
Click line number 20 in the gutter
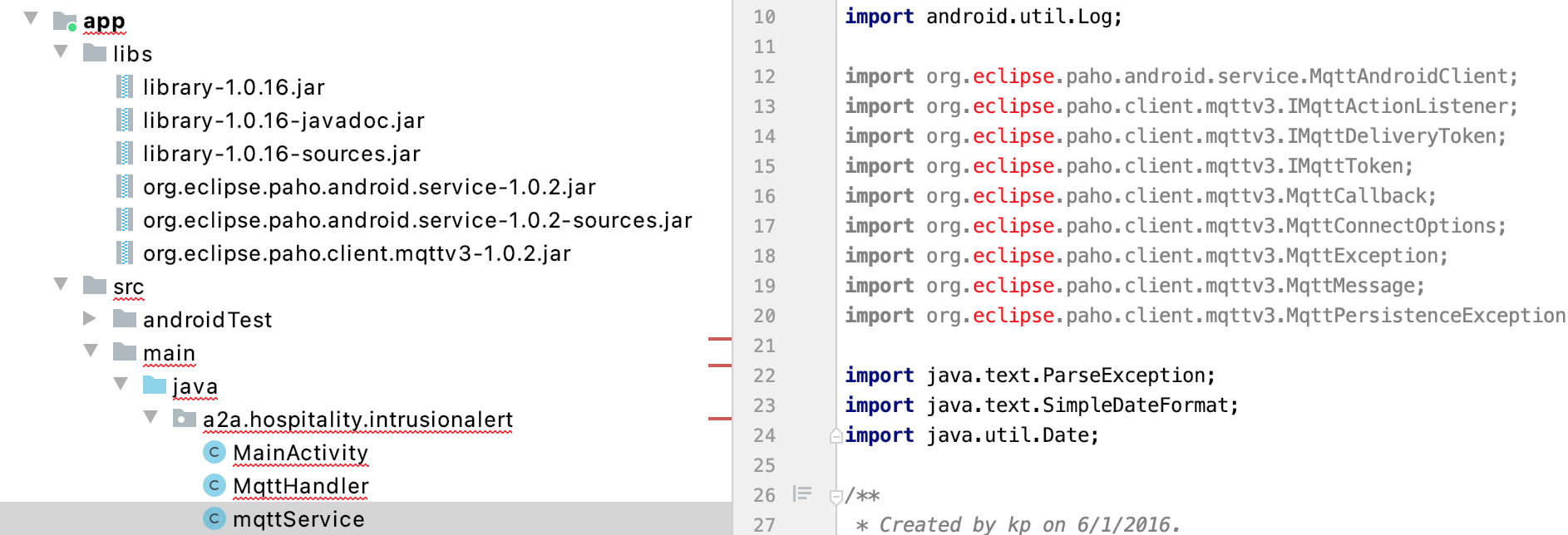pos(764,316)
